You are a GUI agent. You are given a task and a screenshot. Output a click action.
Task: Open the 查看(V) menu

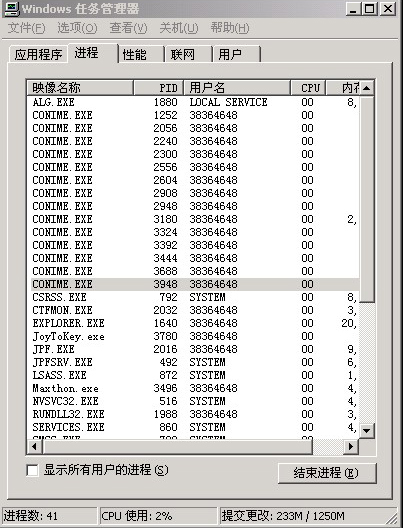pyautogui.click(x=129, y=28)
